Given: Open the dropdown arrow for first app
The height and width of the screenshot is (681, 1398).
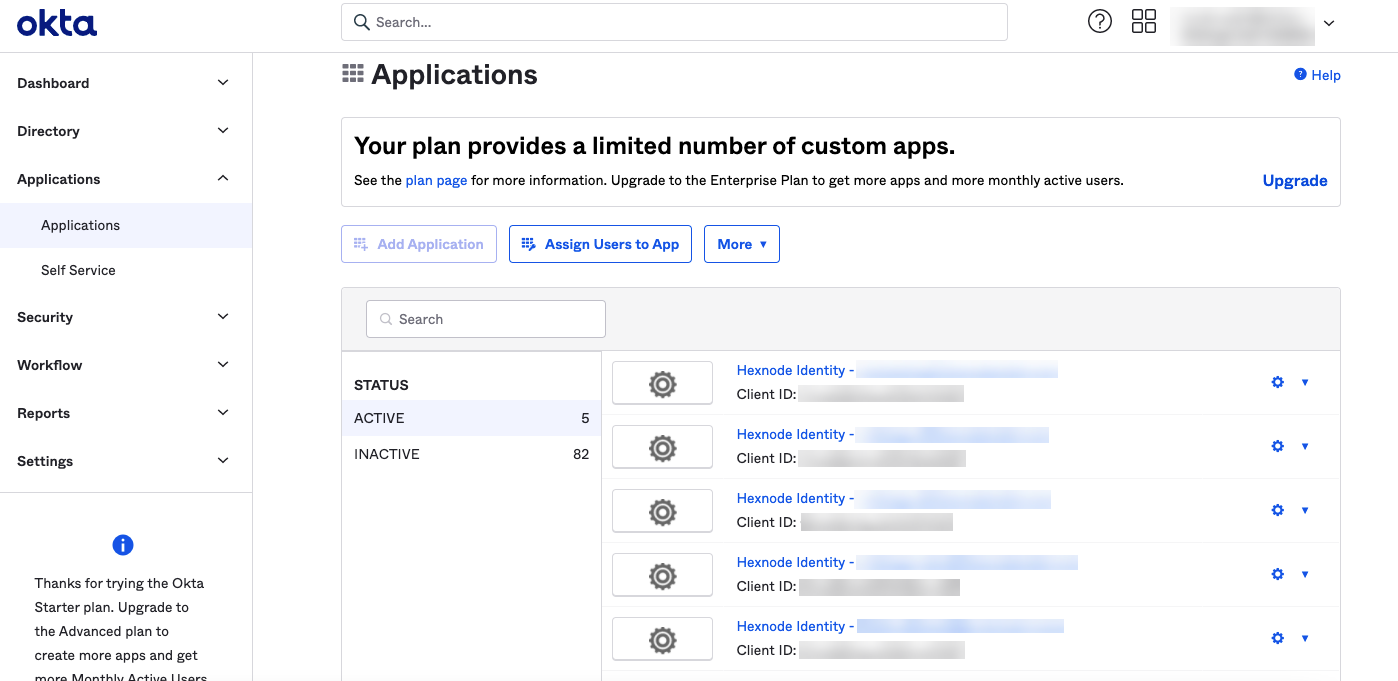Looking at the screenshot, I should click(x=1305, y=382).
